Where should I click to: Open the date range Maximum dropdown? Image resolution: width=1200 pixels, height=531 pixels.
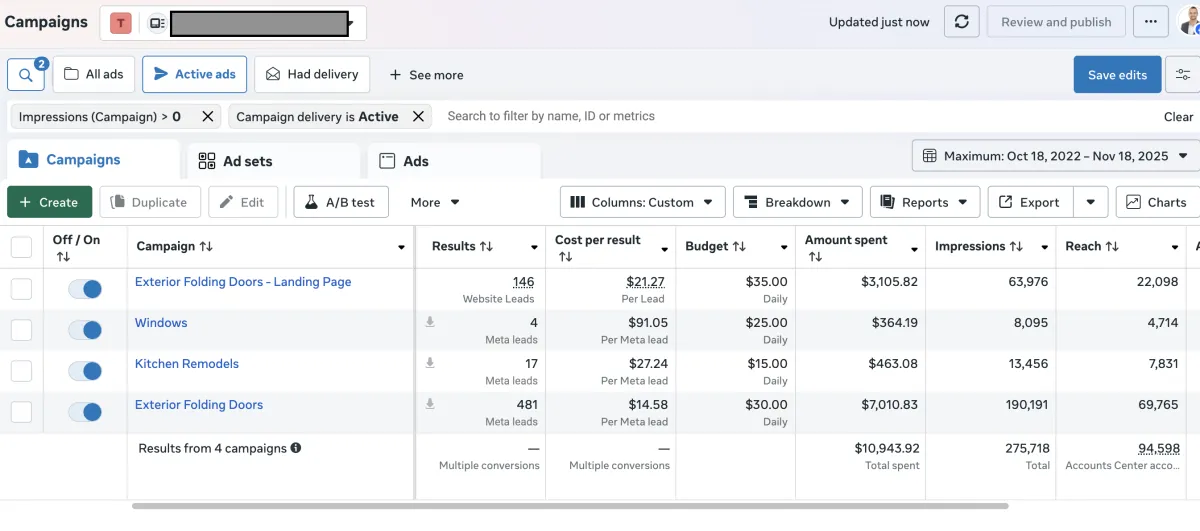1055,156
